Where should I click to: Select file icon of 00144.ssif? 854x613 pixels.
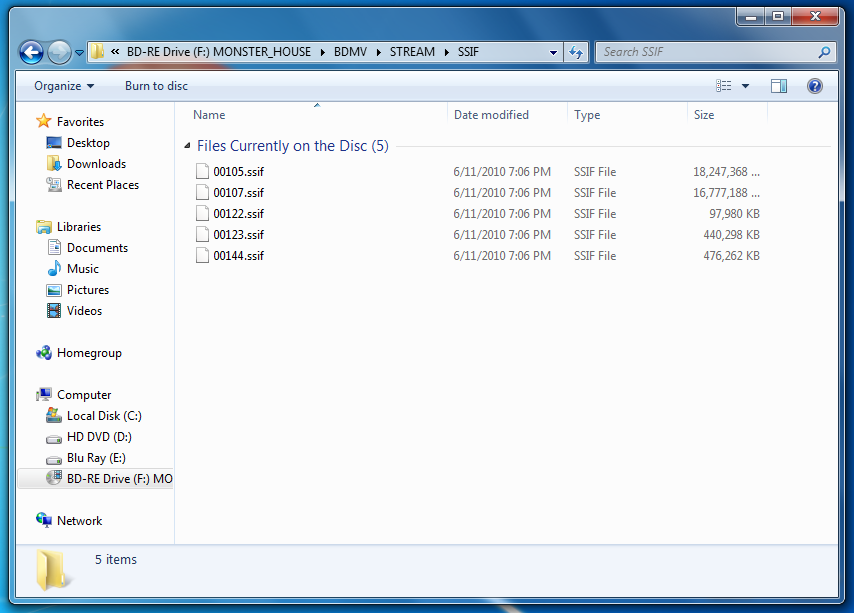(203, 255)
